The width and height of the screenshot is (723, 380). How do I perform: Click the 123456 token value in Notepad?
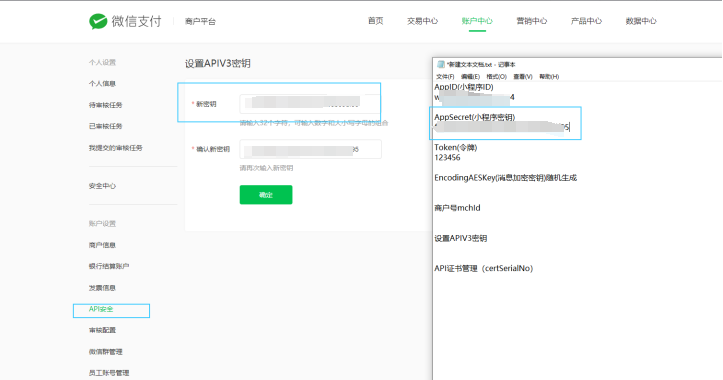[447, 158]
